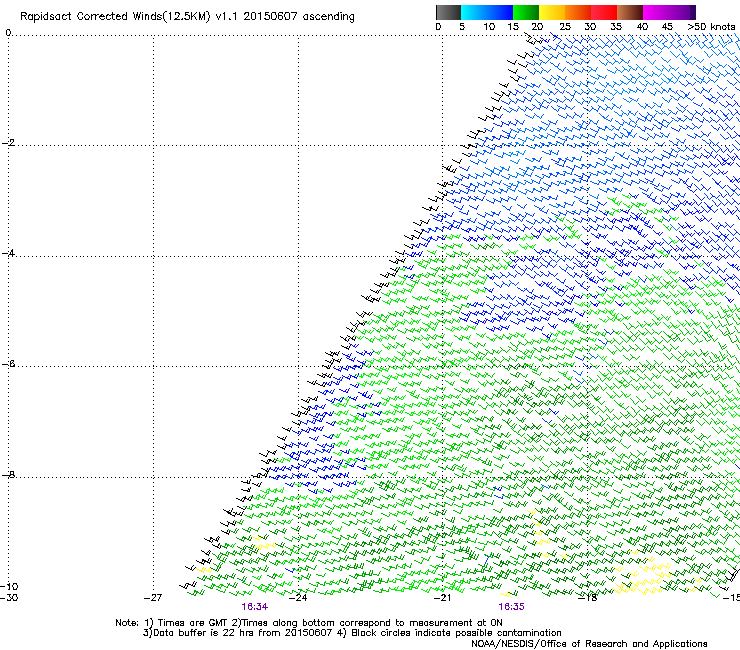Click the yellow 20-25 knots legend swatch
The height and width of the screenshot is (650, 740).
click(x=552, y=12)
